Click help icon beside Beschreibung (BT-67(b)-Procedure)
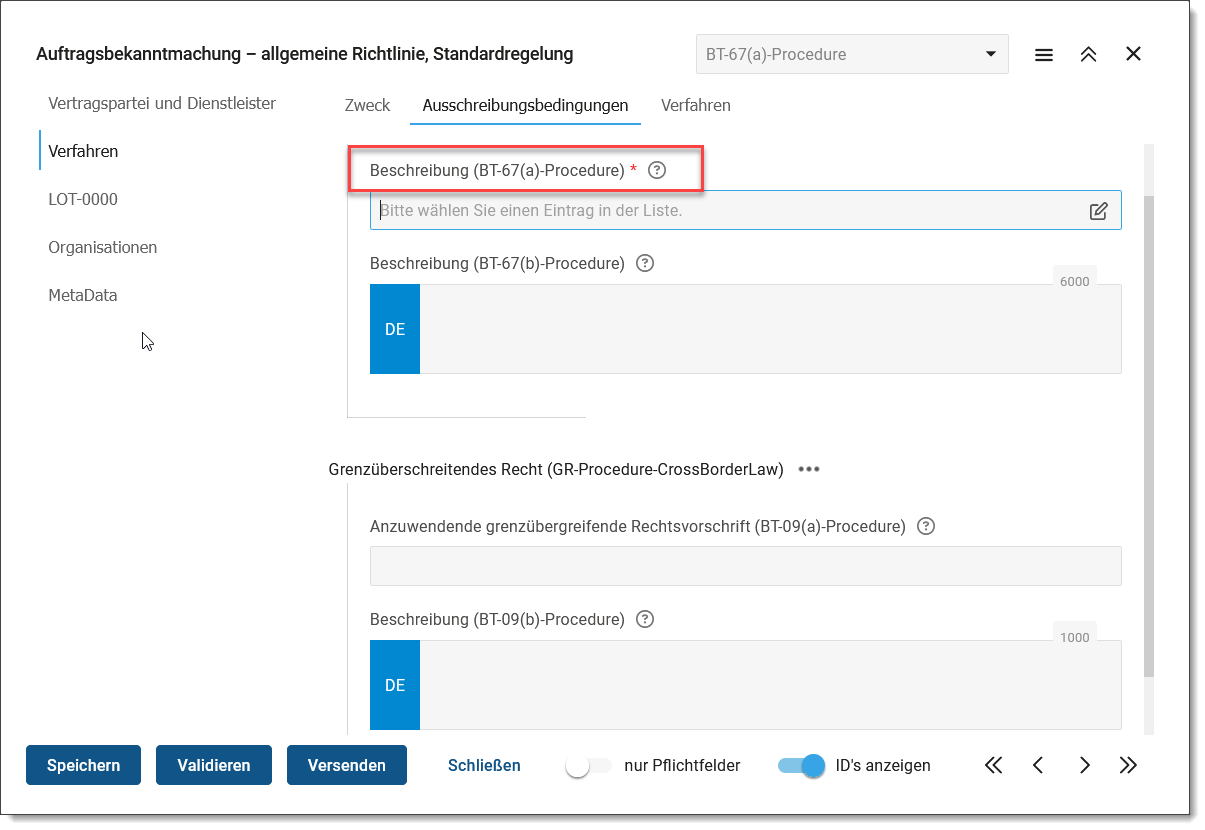The width and height of the screenshot is (1205, 830). click(x=645, y=264)
